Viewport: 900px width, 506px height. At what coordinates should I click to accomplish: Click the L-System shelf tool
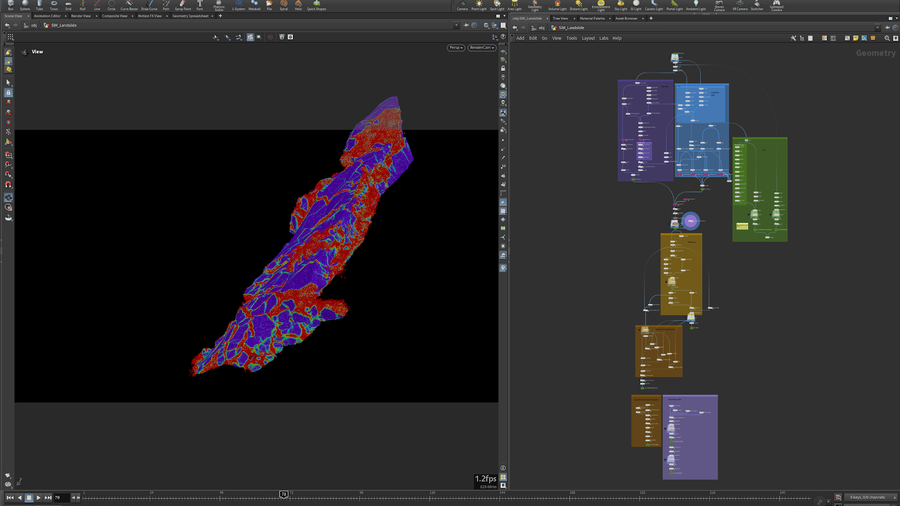click(x=239, y=5)
